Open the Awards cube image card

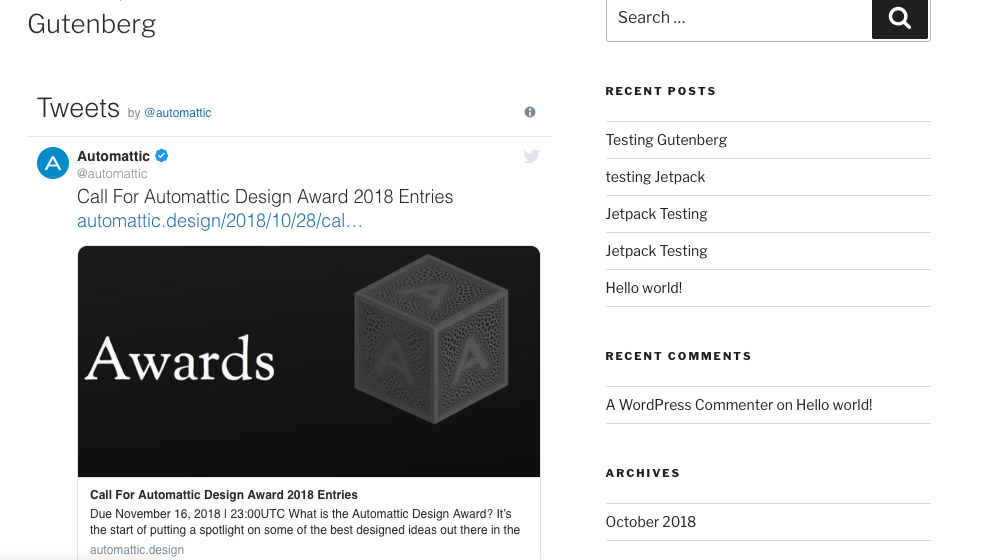[309, 362]
